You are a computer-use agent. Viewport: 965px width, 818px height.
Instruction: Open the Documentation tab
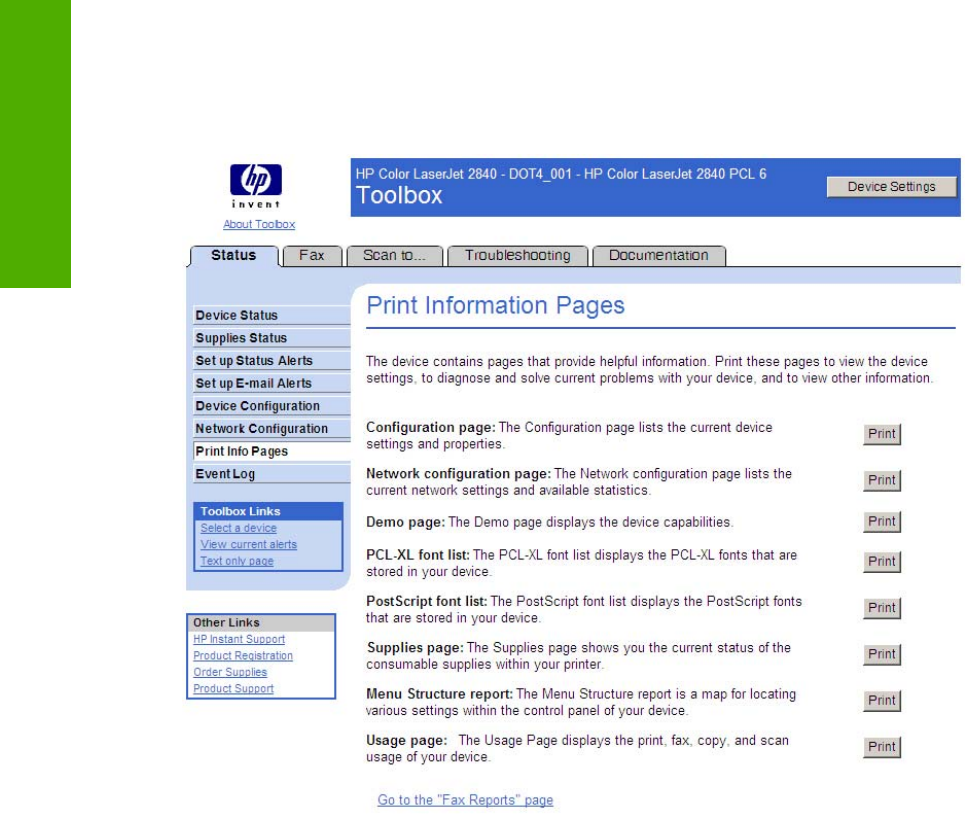tap(659, 255)
